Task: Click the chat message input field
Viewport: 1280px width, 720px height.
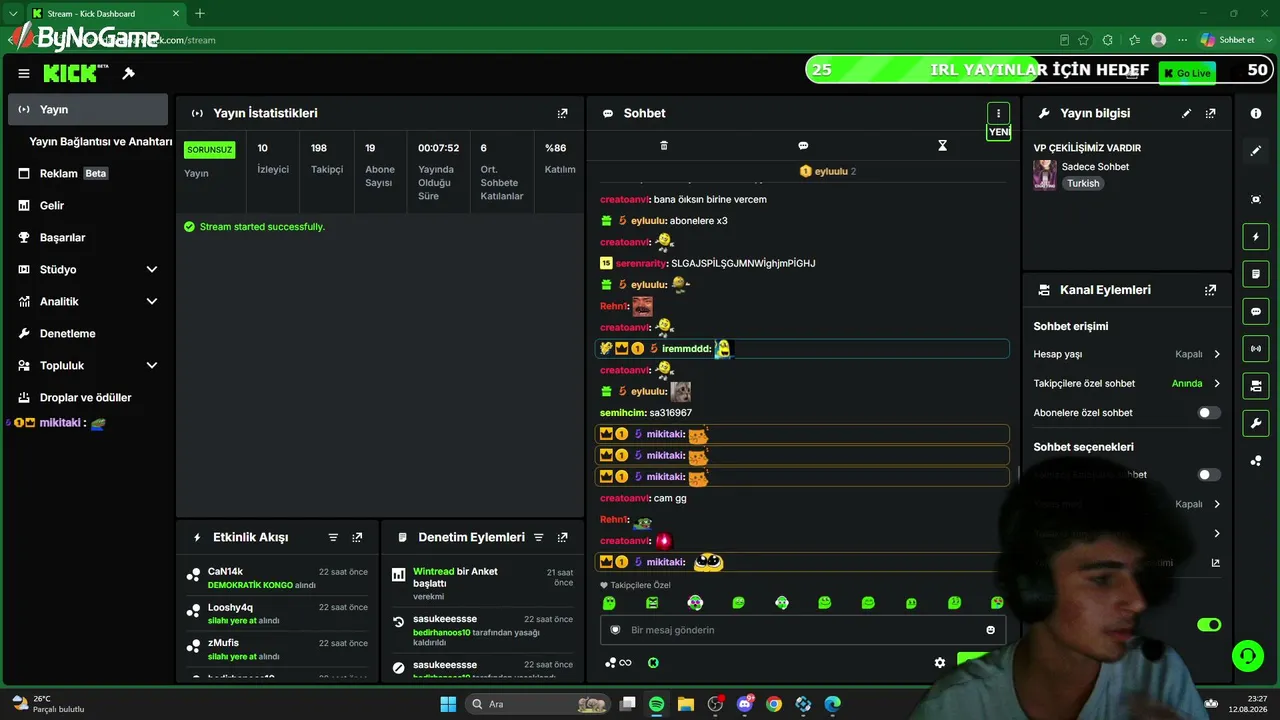Action: coord(803,630)
